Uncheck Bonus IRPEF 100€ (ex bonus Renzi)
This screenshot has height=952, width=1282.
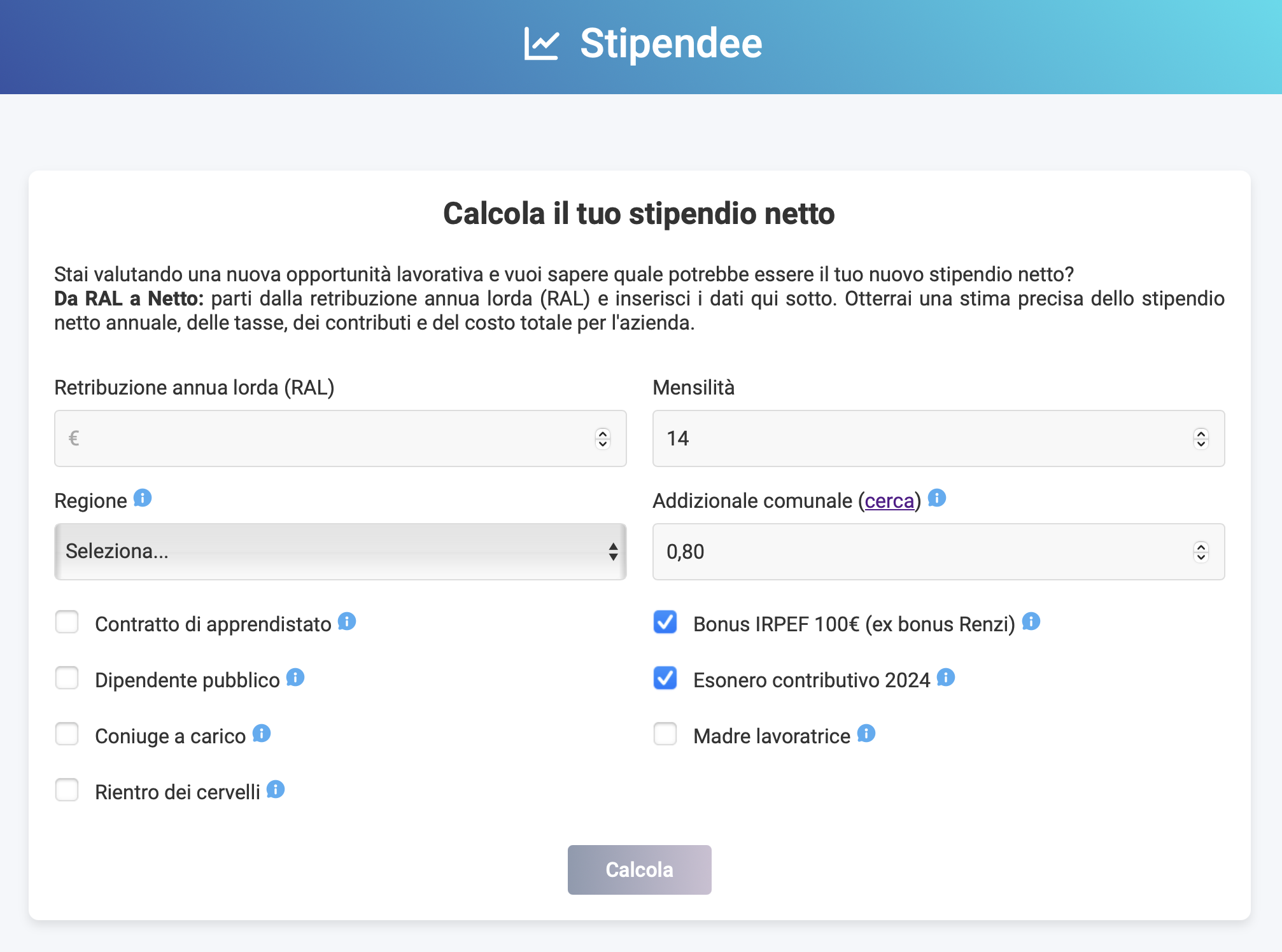tap(665, 623)
